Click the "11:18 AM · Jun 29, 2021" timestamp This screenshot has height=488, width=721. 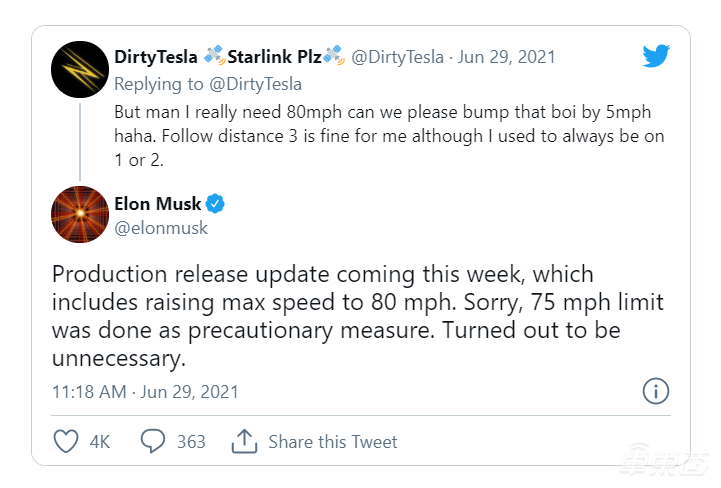[144, 391]
